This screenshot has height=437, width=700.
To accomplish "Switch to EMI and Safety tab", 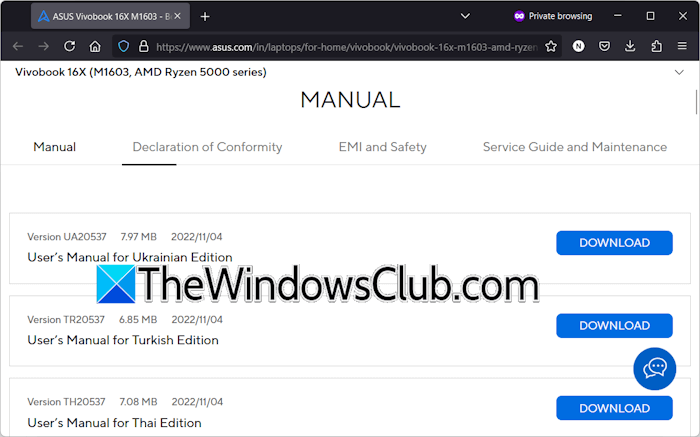I will coord(383,147).
